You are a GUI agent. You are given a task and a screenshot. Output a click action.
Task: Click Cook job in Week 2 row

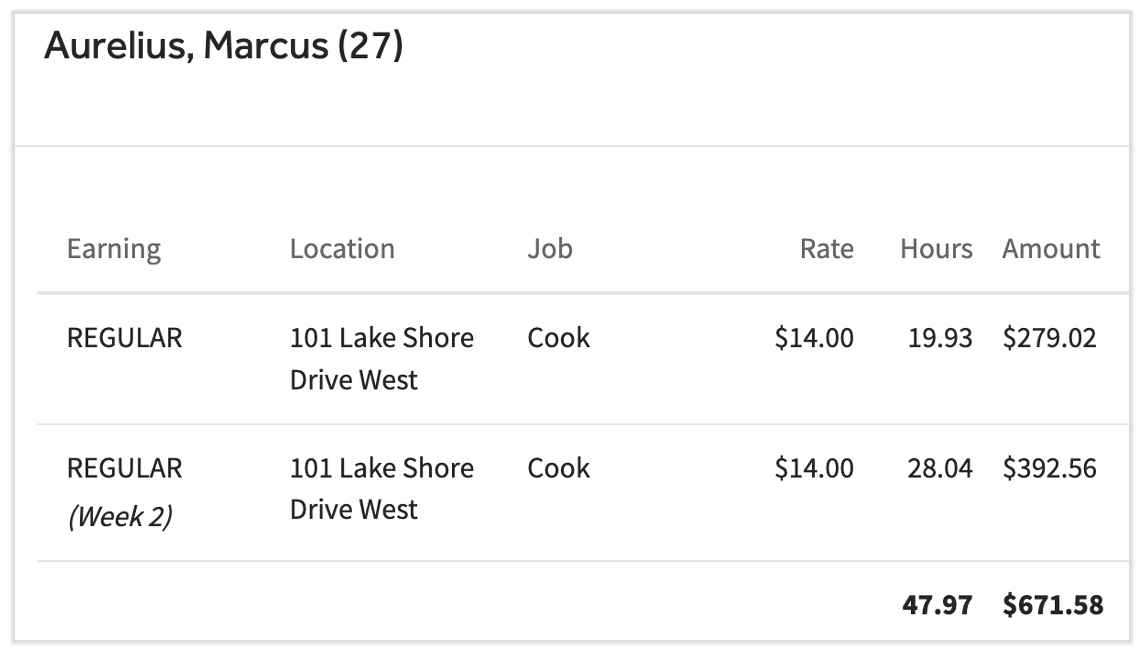(x=559, y=469)
